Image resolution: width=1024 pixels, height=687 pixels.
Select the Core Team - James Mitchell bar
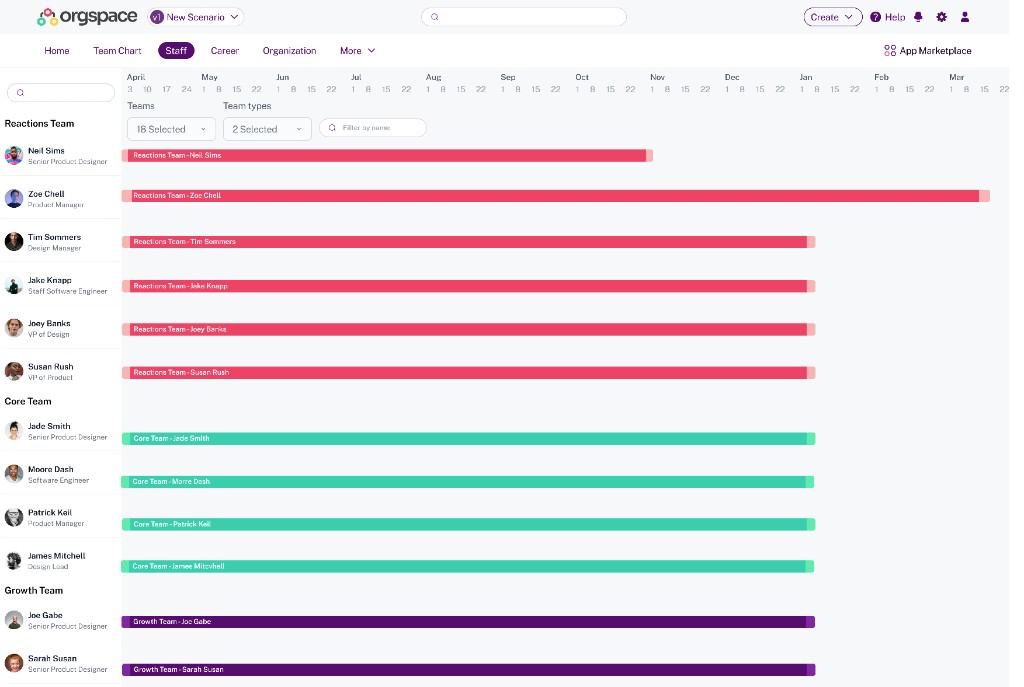pyautogui.click(x=468, y=566)
